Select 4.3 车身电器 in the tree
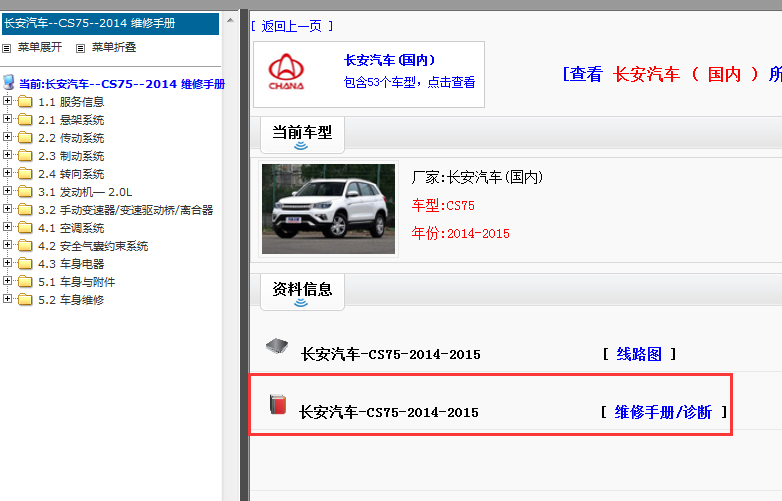Screen dimensions: 782x501 (71, 264)
